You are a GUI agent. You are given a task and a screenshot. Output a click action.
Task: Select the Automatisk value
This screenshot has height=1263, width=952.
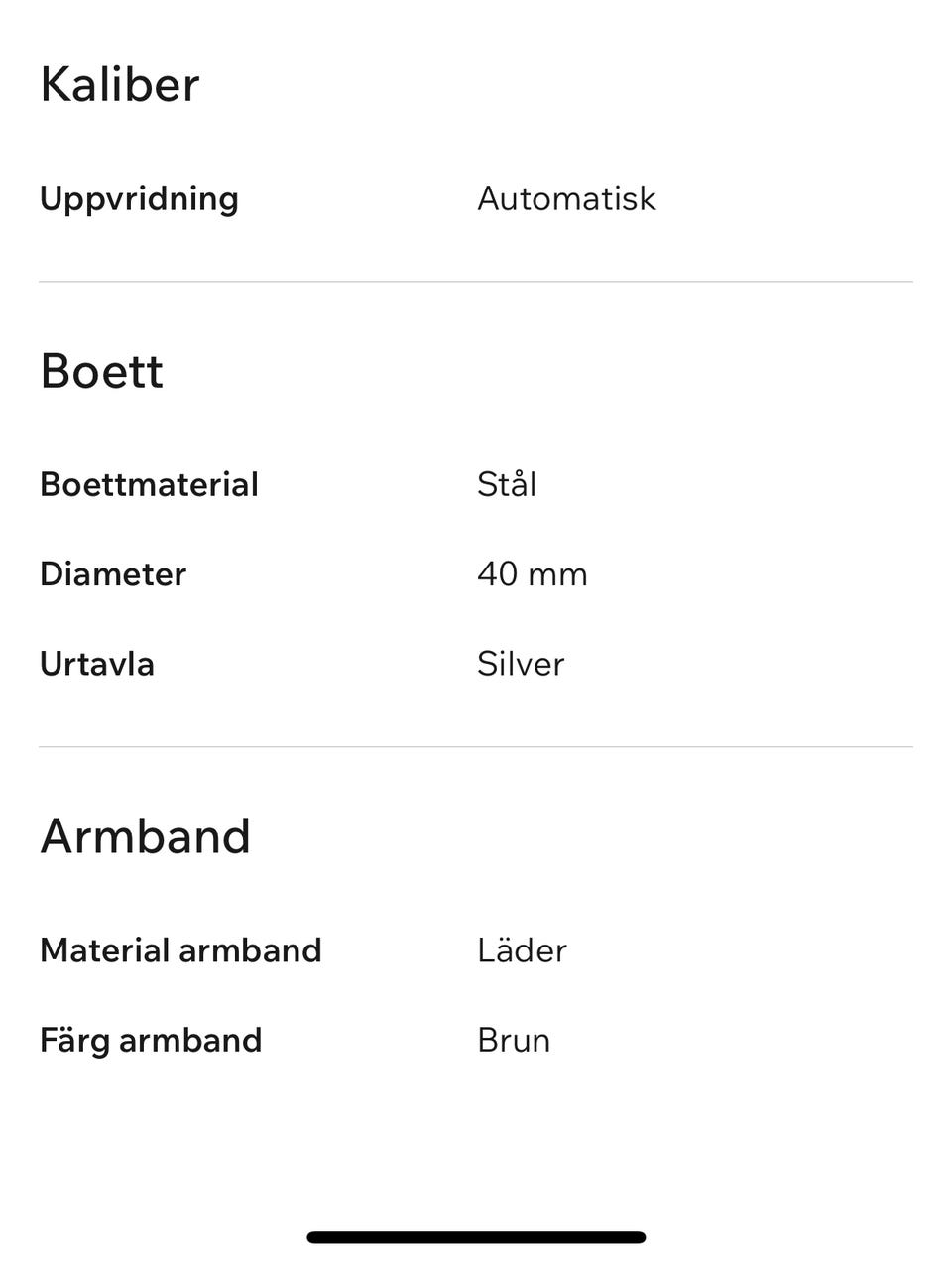(x=566, y=198)
